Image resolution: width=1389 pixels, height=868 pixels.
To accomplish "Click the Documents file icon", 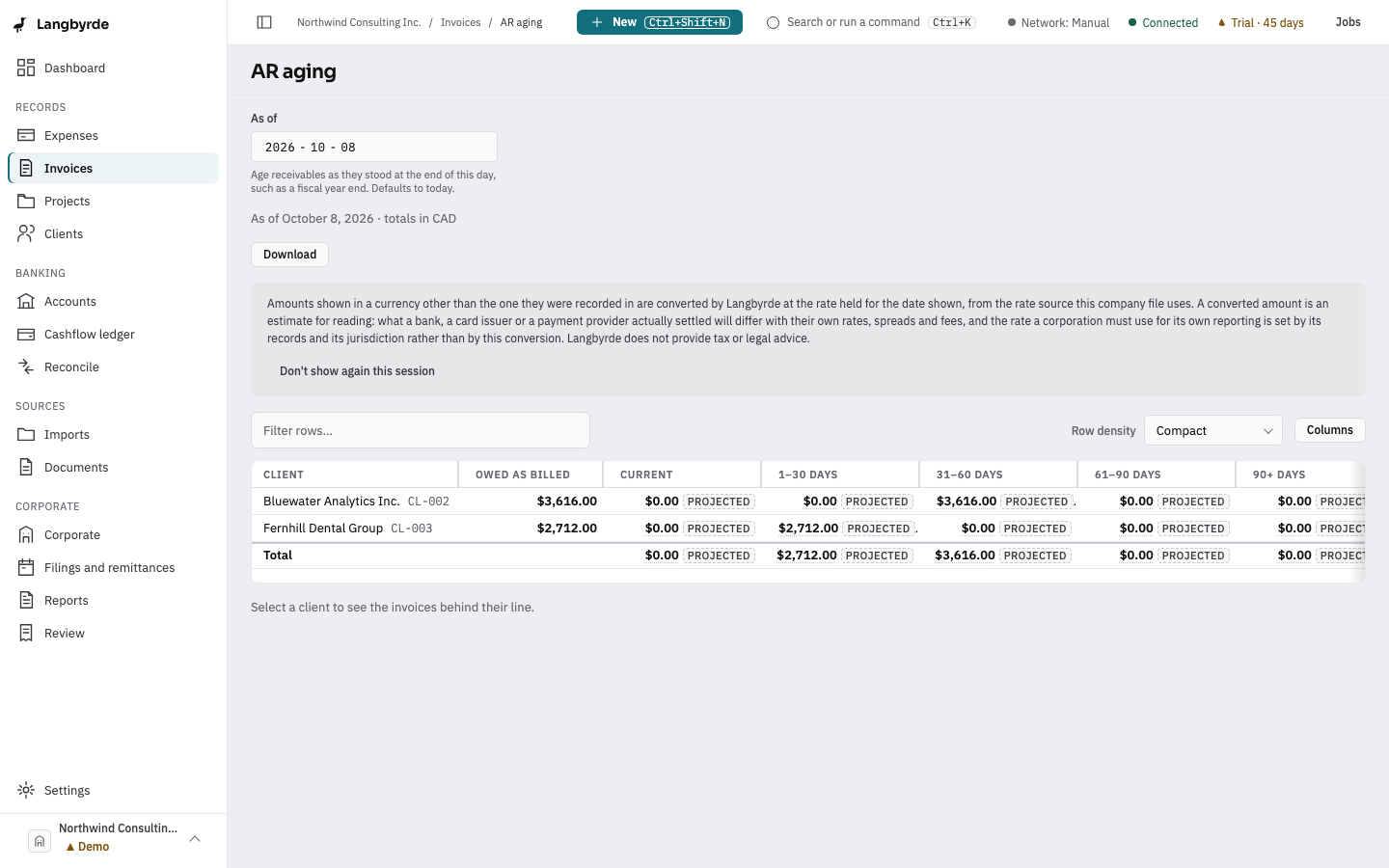I will tap(26, 467).
